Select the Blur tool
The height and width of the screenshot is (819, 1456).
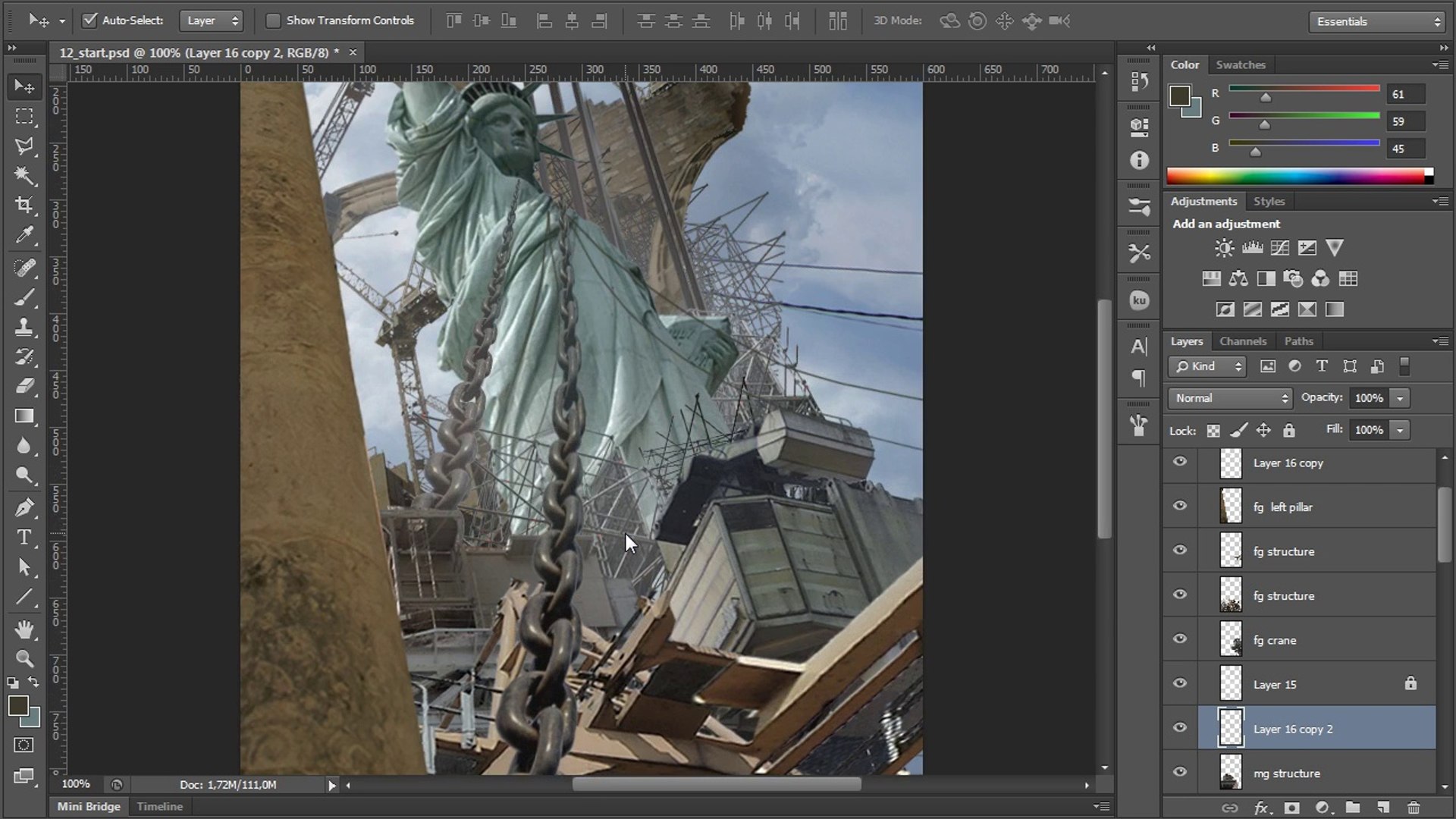point(24,446)
